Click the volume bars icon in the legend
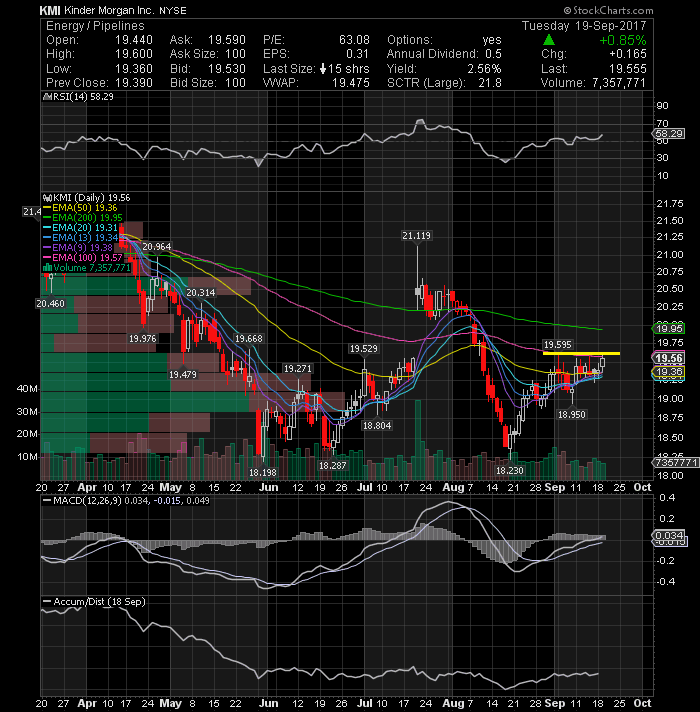 [47, 267]
